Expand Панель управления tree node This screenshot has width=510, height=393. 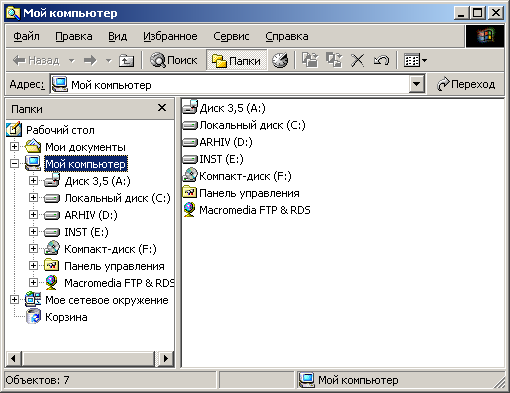point(33,265)
